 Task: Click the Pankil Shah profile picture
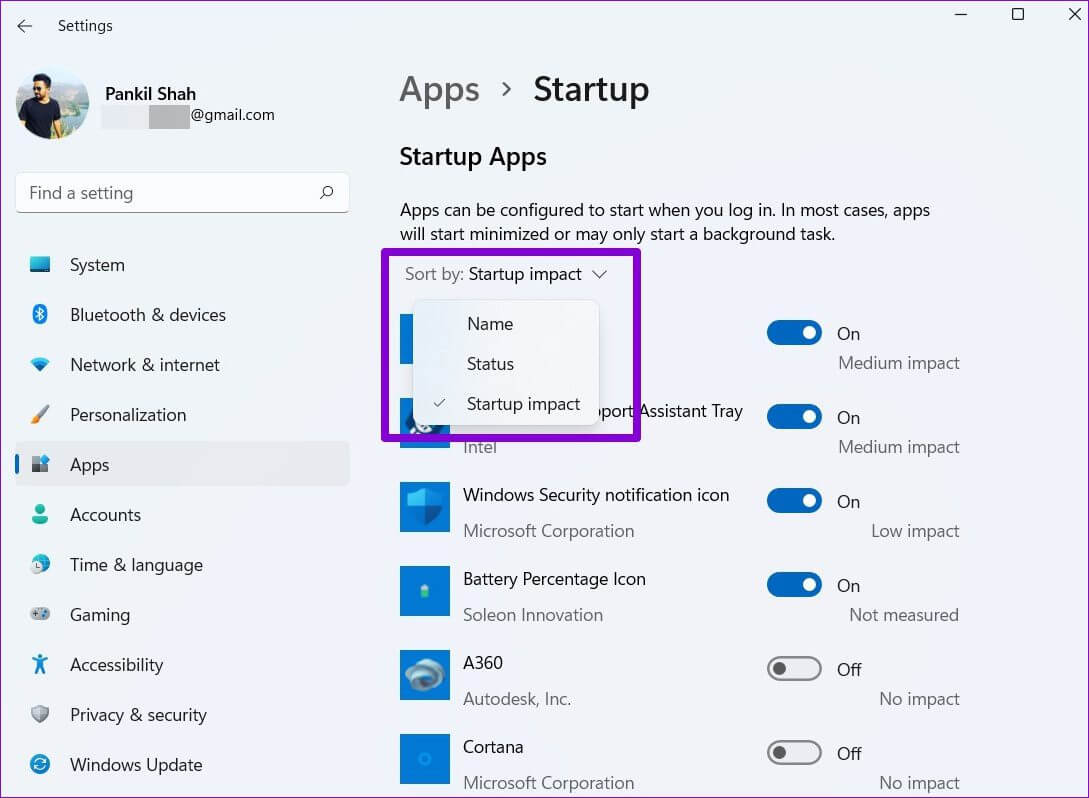coord(52,103)
